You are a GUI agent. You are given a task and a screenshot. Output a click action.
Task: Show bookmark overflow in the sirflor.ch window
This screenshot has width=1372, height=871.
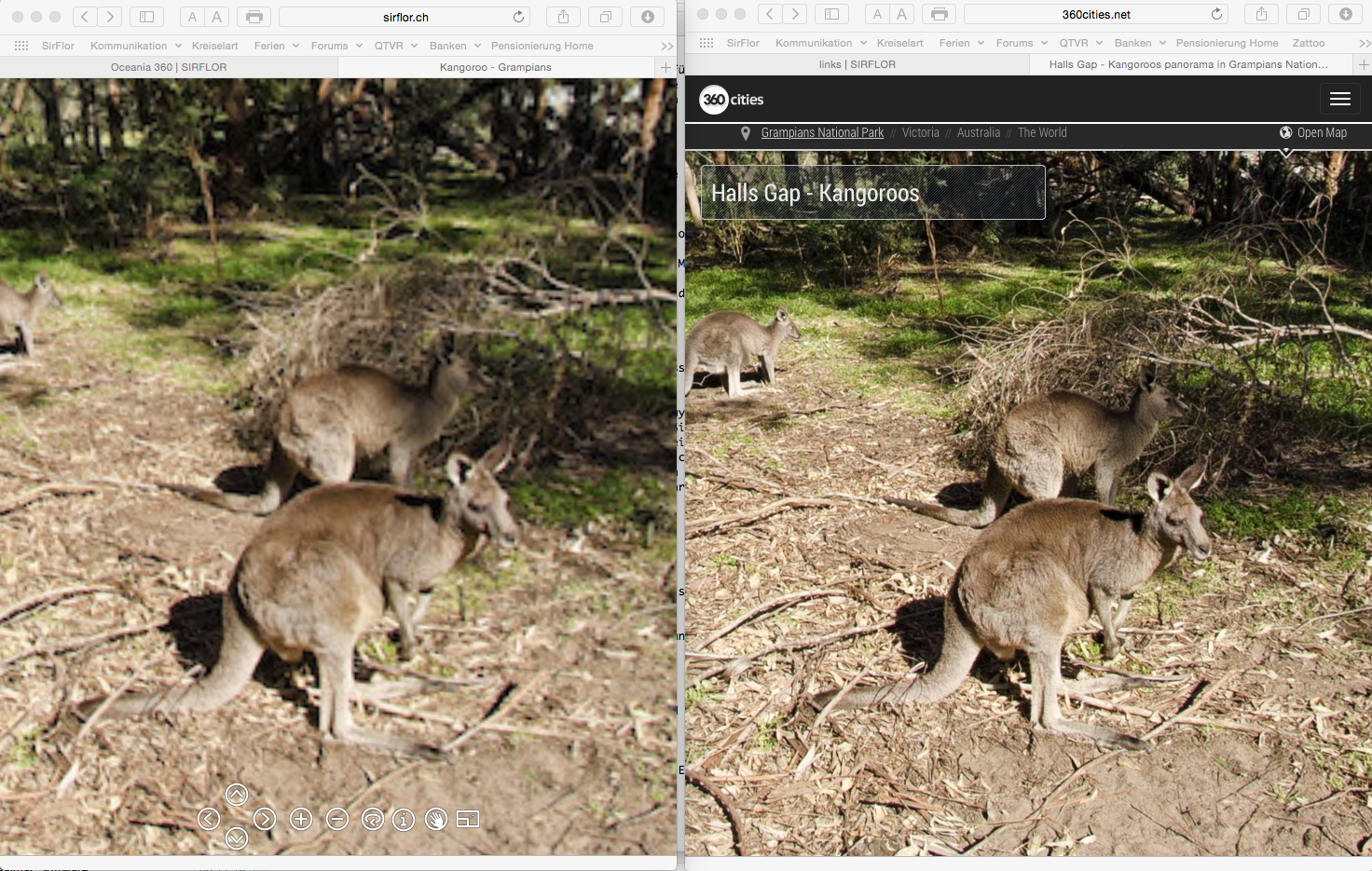click(x=667, y=46)
